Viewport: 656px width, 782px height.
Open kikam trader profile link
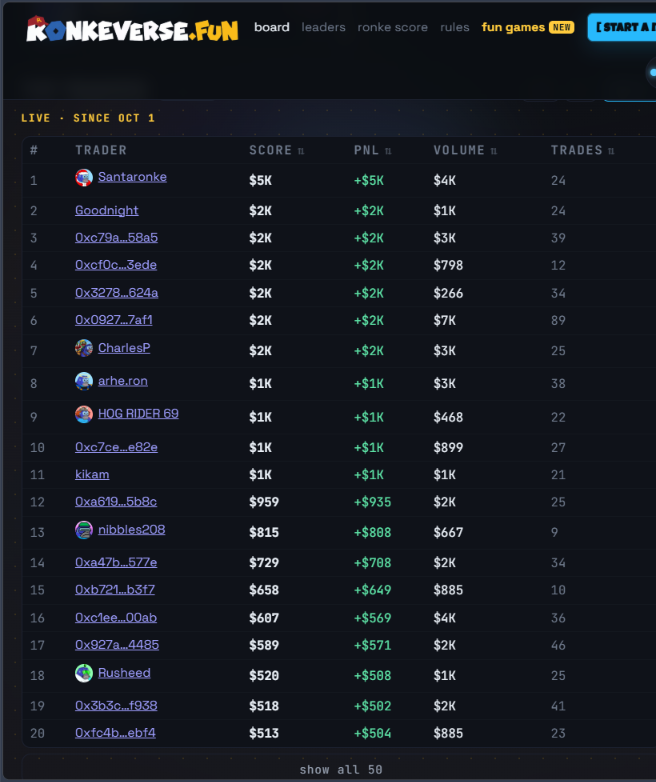(92, 474)
